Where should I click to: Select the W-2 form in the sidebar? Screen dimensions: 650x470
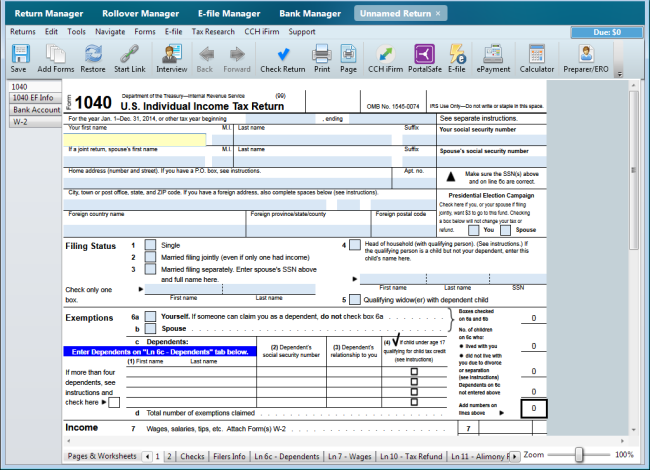[x=35, y=122]
